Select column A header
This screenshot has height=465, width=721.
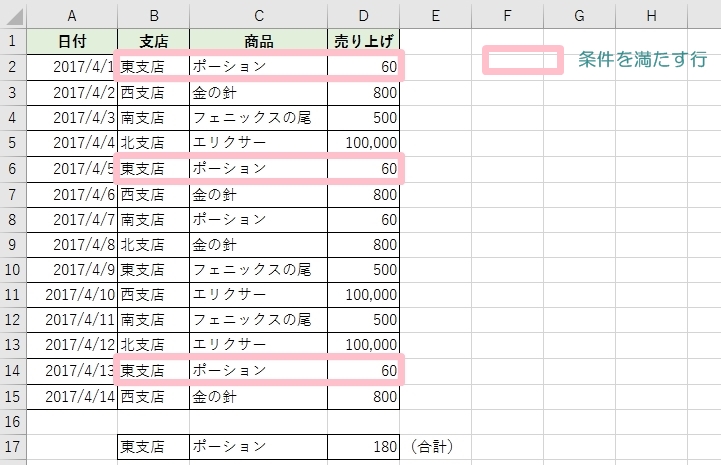coord(72,16)
